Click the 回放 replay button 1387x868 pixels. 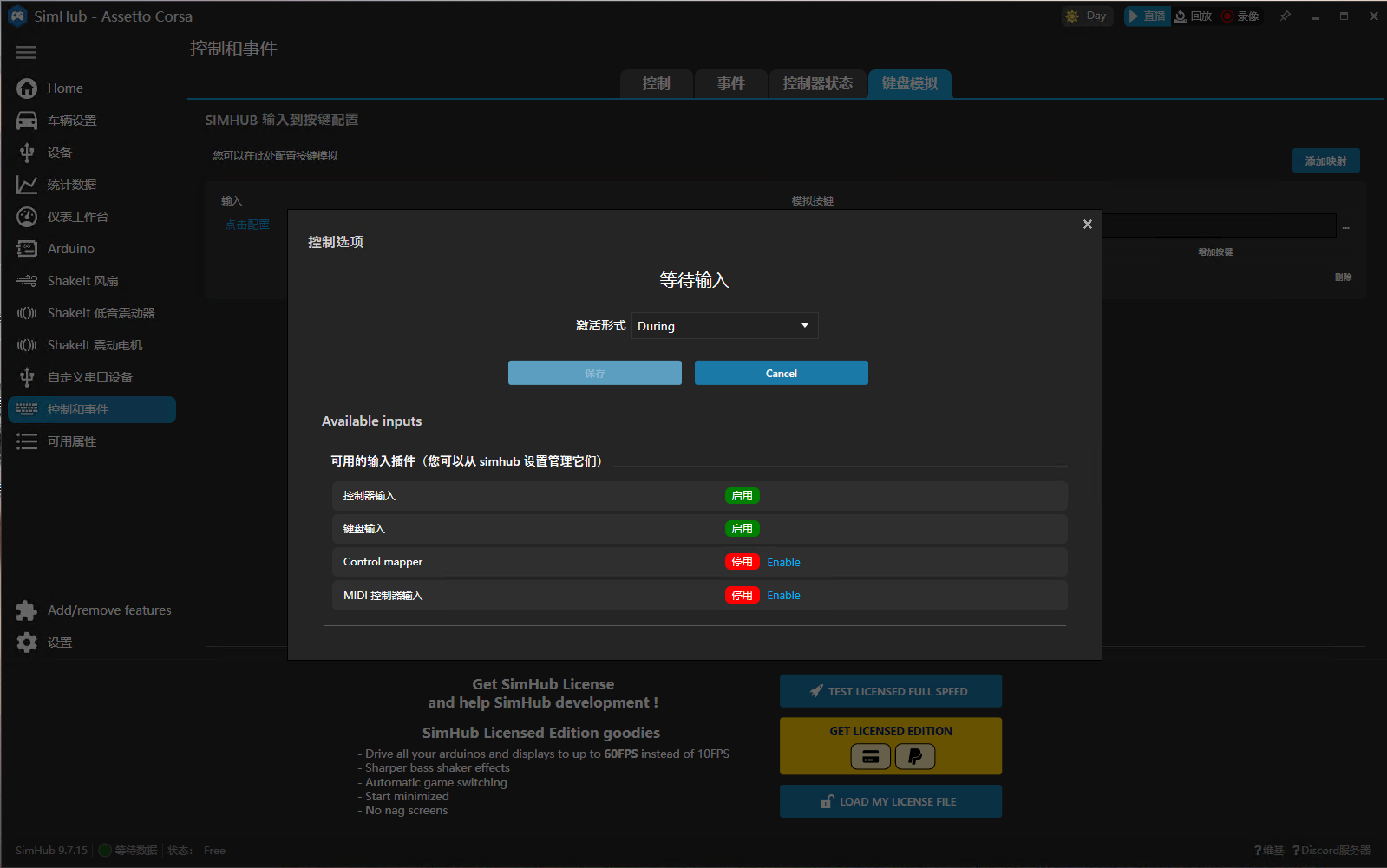click(1194, 16)
